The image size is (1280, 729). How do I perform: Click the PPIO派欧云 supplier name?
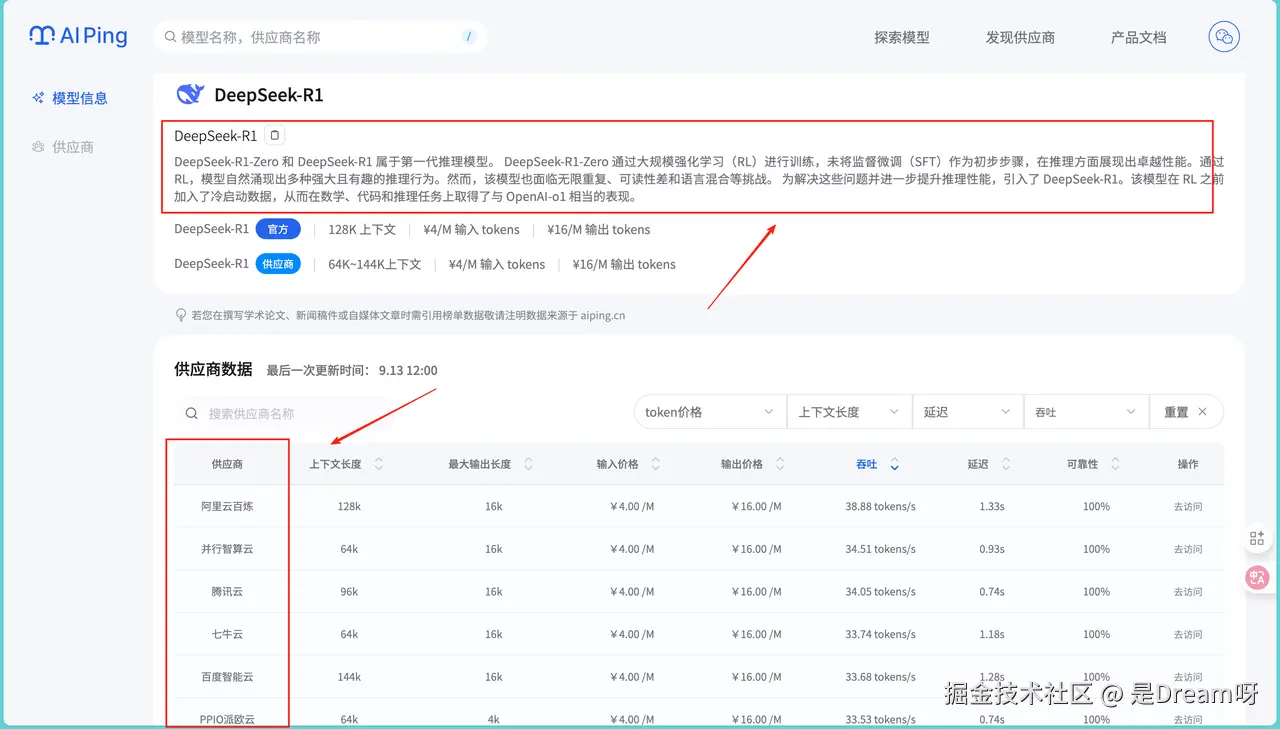click(x=227, y=719)
